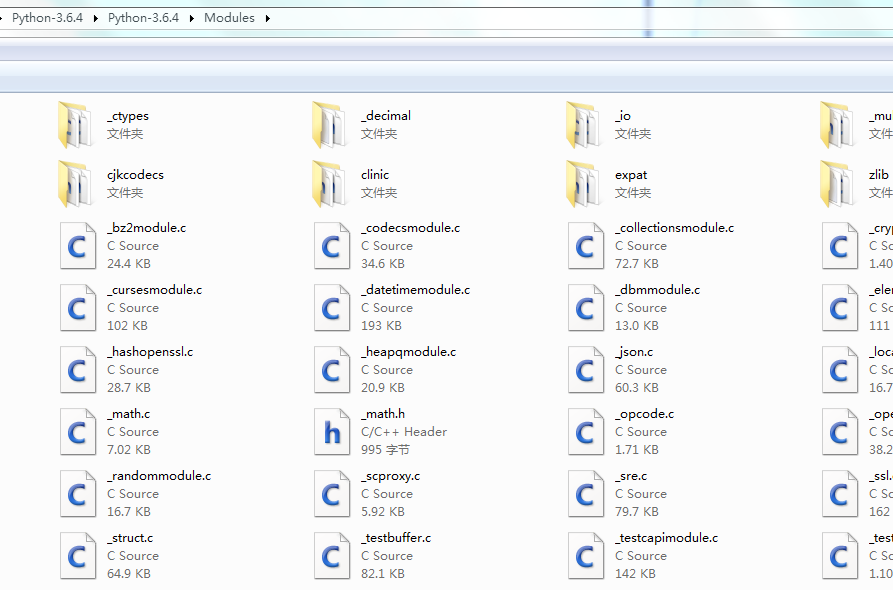
Task: Open the _ctypes folder icon
Action: 75,125
